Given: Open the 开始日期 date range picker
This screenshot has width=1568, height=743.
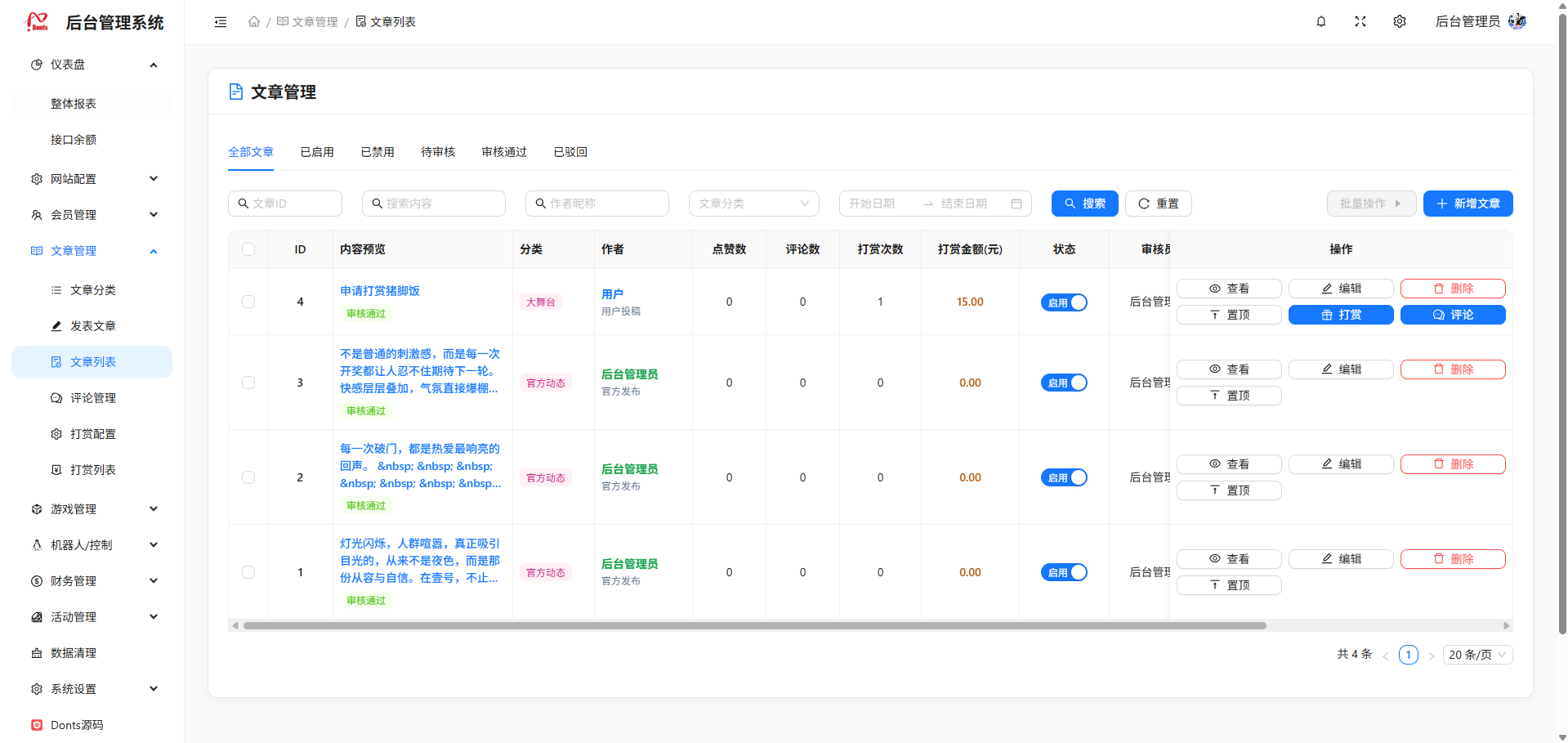Looking at the screenshot, I should (x=935, y=204).
